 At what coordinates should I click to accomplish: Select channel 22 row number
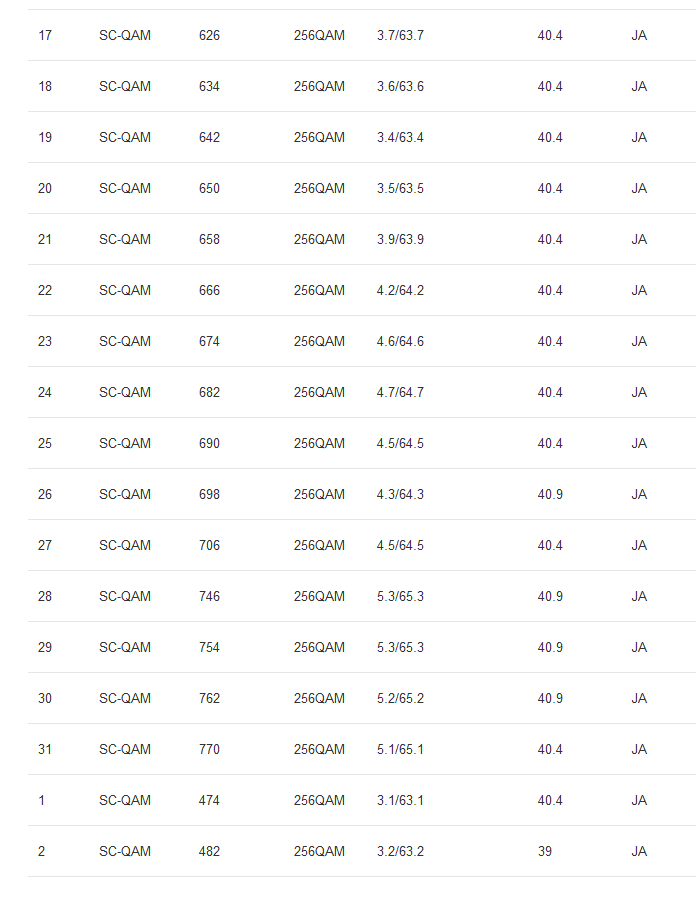tap(45, 290)
